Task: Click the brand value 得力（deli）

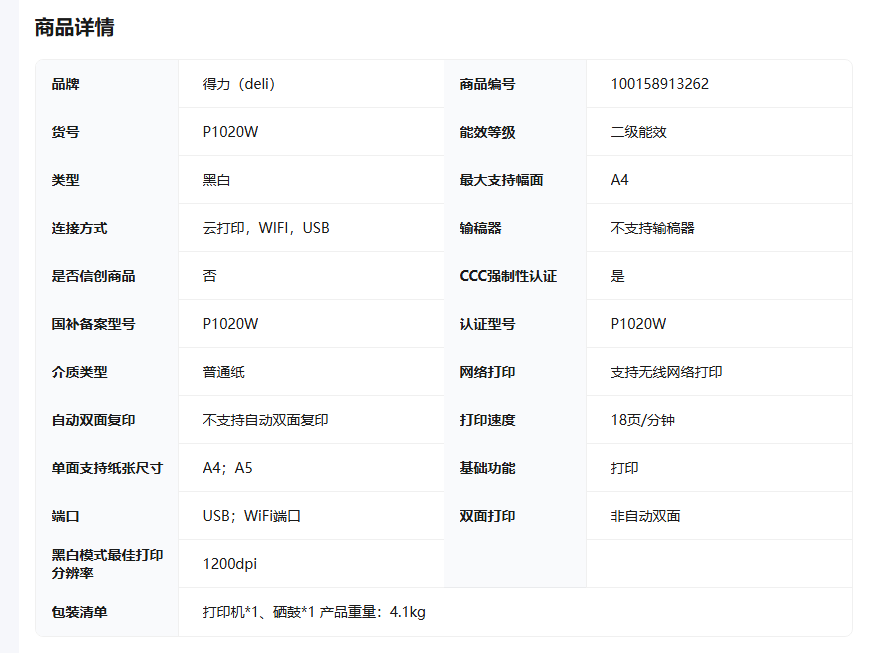Action: 239,84
